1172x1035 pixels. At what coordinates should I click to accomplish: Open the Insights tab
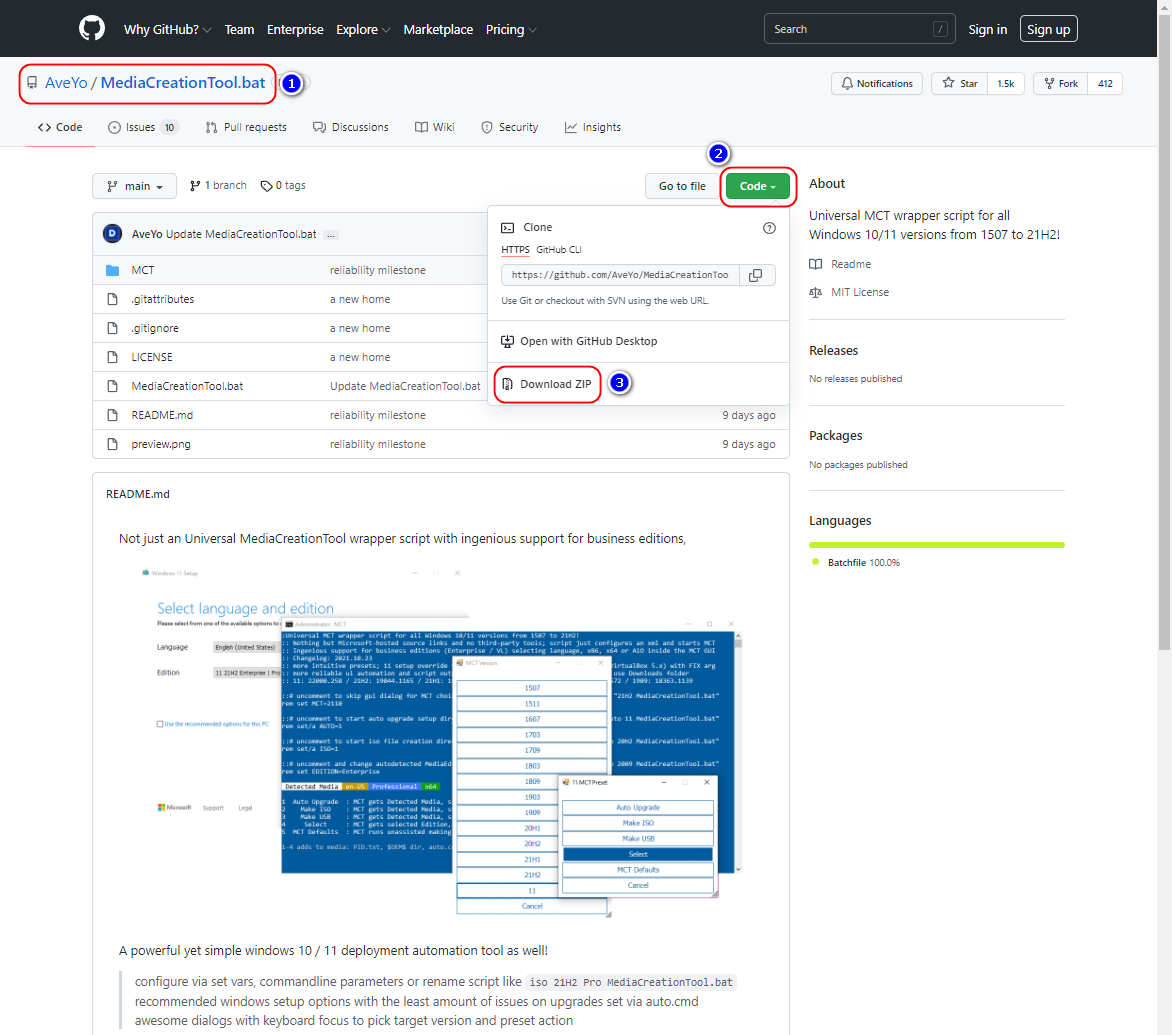tap(593, 127)
